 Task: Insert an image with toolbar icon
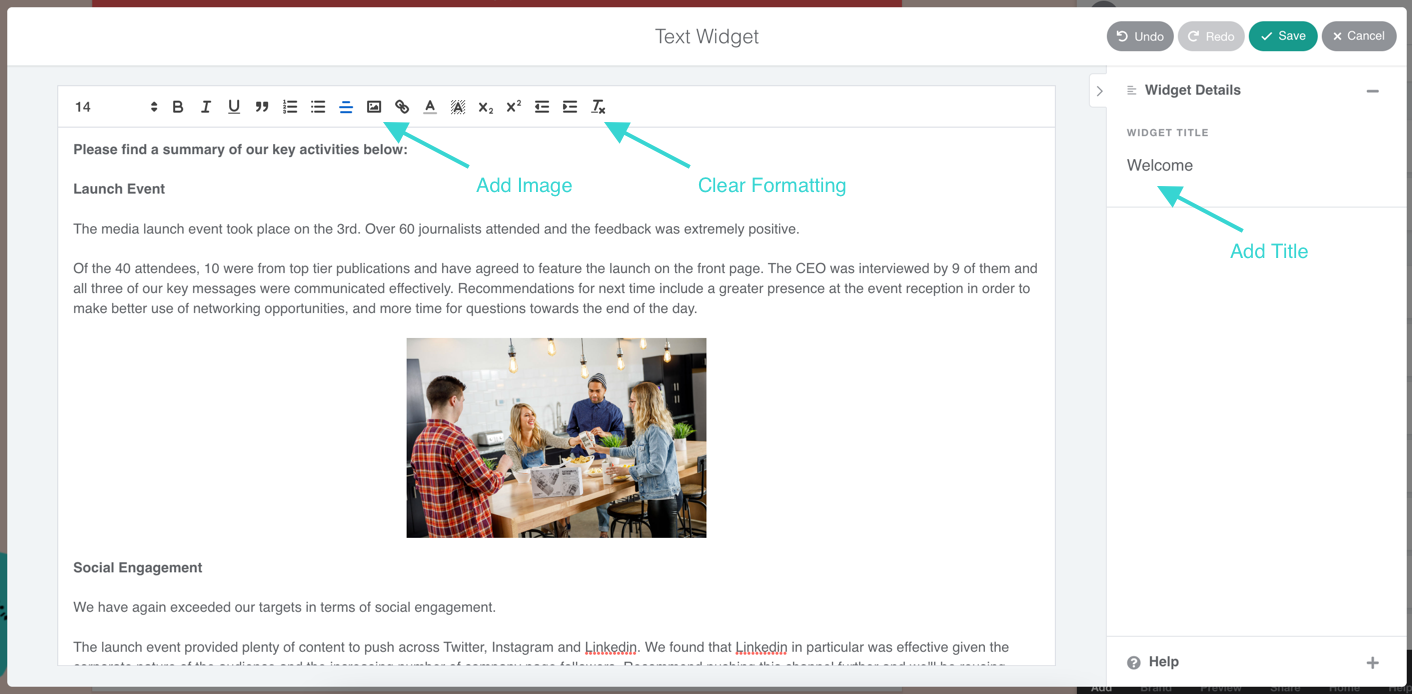tap(374, 107)
